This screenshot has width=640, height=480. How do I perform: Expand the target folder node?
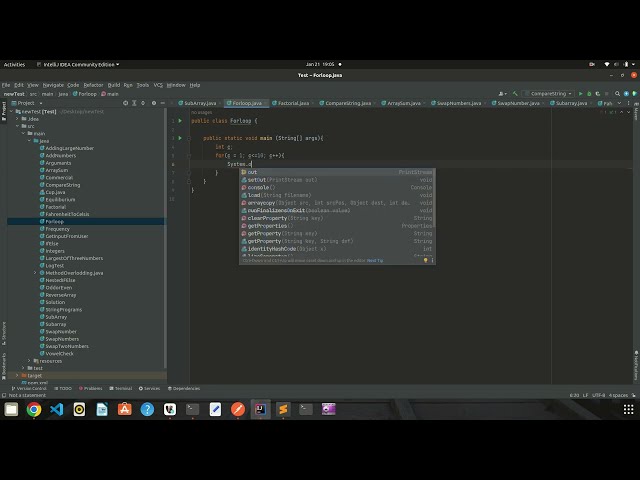click(x=17, y=376)
